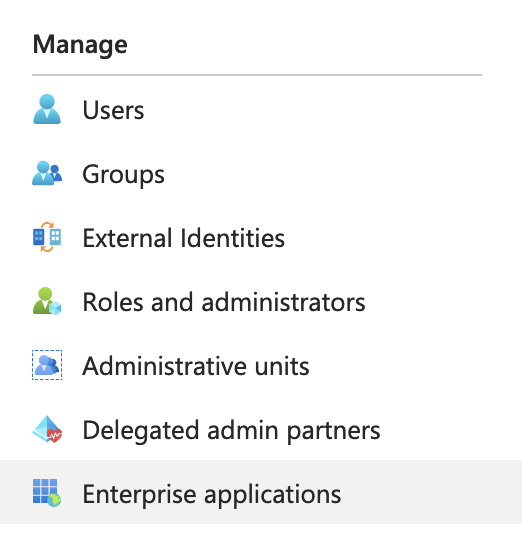Click the Groups two-people icon

pos(47,173)
